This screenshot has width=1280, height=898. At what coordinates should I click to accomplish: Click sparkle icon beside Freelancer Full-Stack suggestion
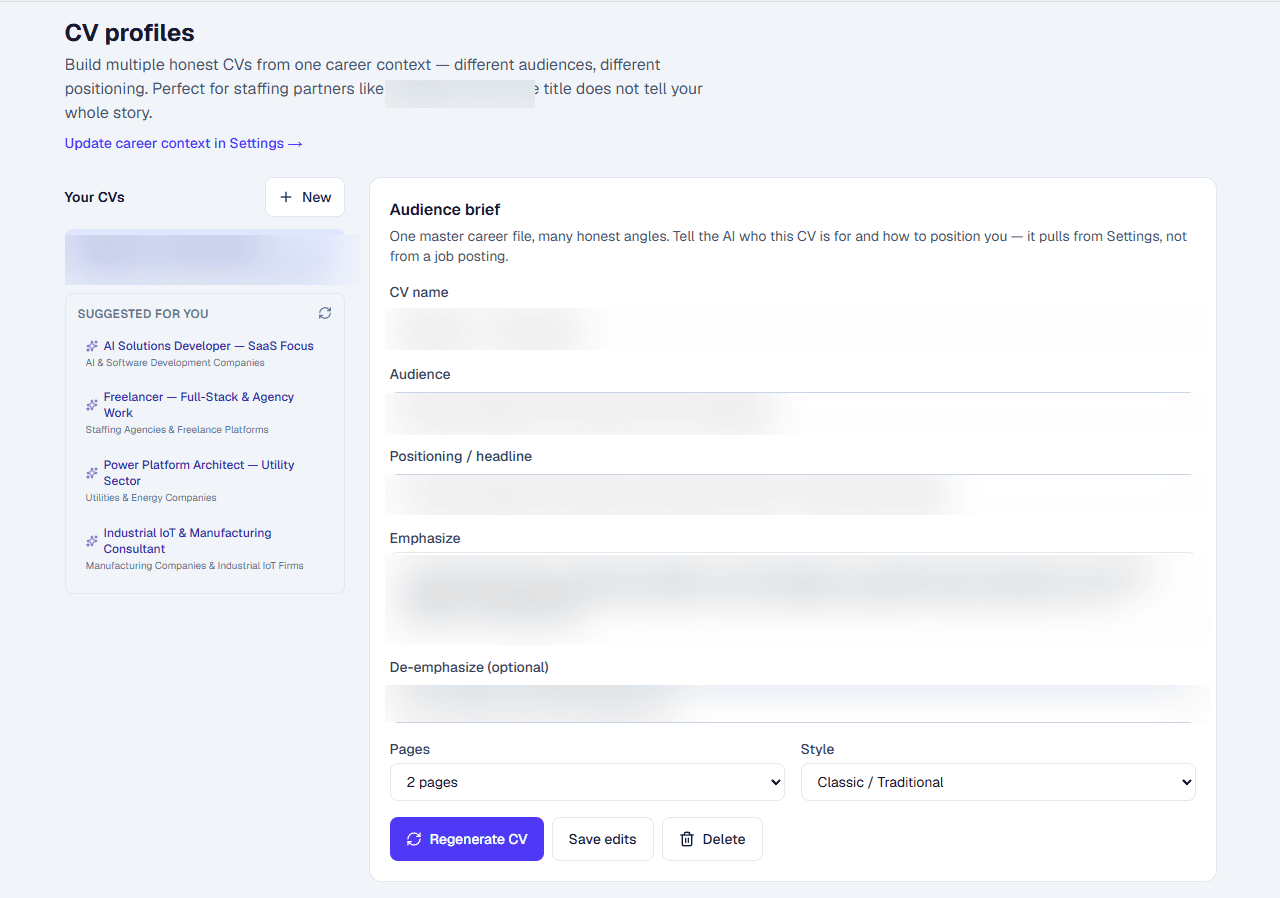tap(92, 405)
